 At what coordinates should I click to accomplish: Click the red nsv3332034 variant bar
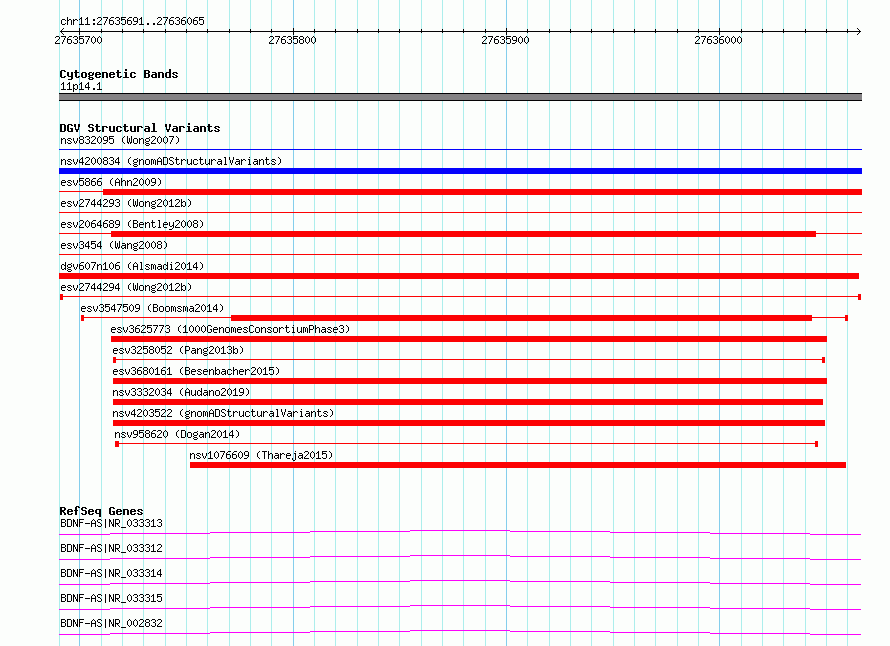pos(468,402)
